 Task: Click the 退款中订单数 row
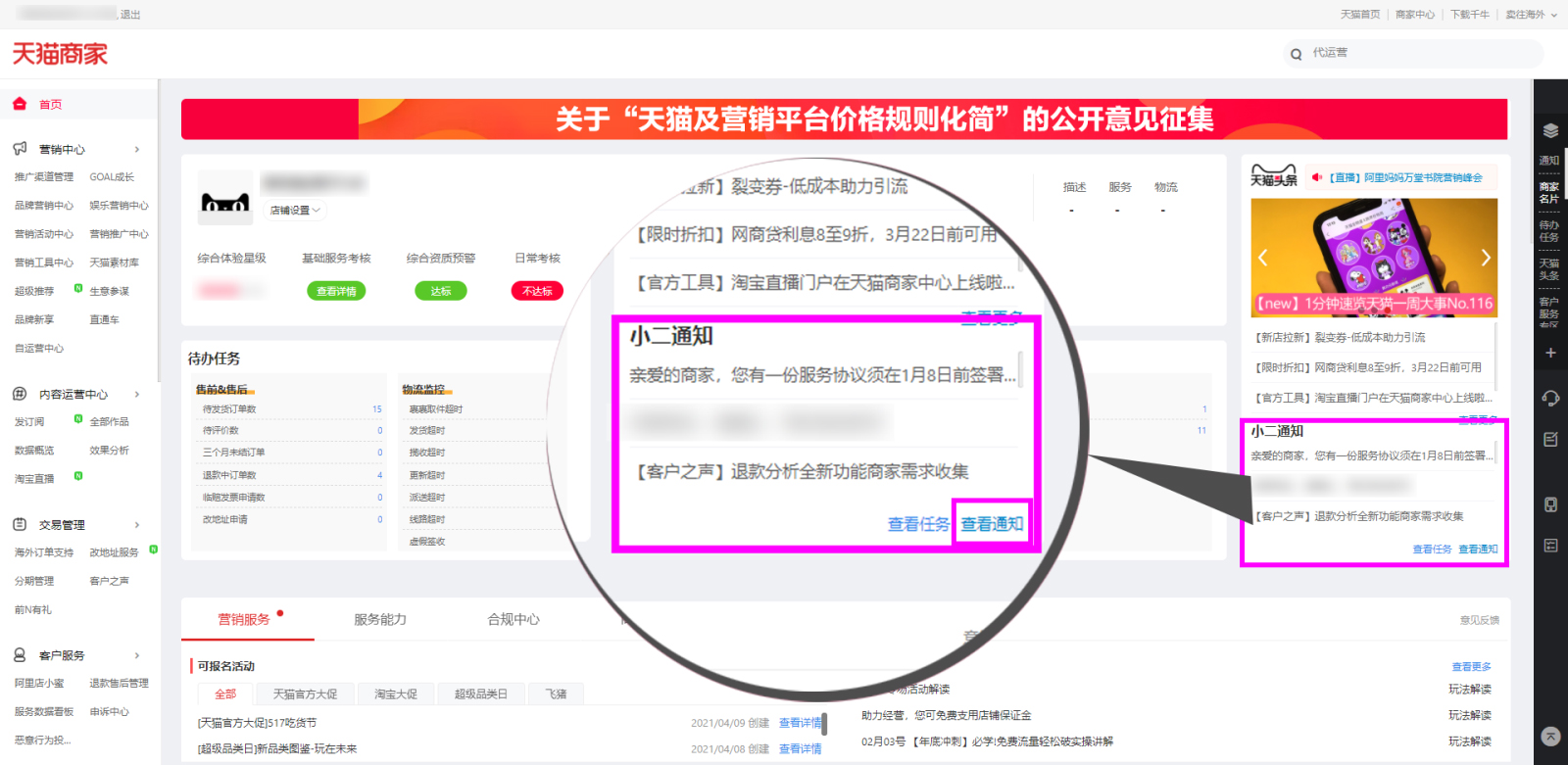pyautogui.click(x=290, y=475)
